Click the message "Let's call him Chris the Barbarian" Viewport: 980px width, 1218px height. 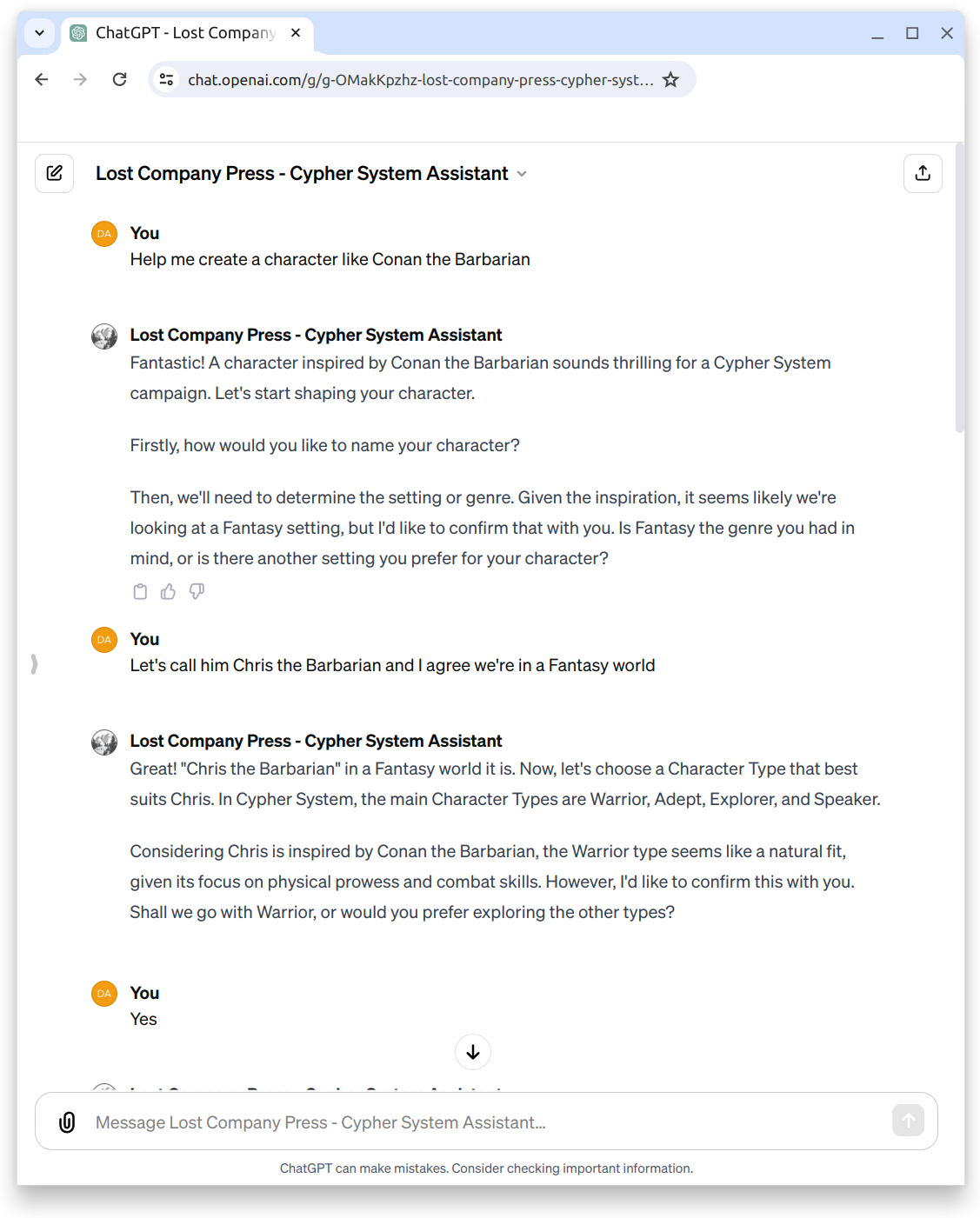(393, 666)
